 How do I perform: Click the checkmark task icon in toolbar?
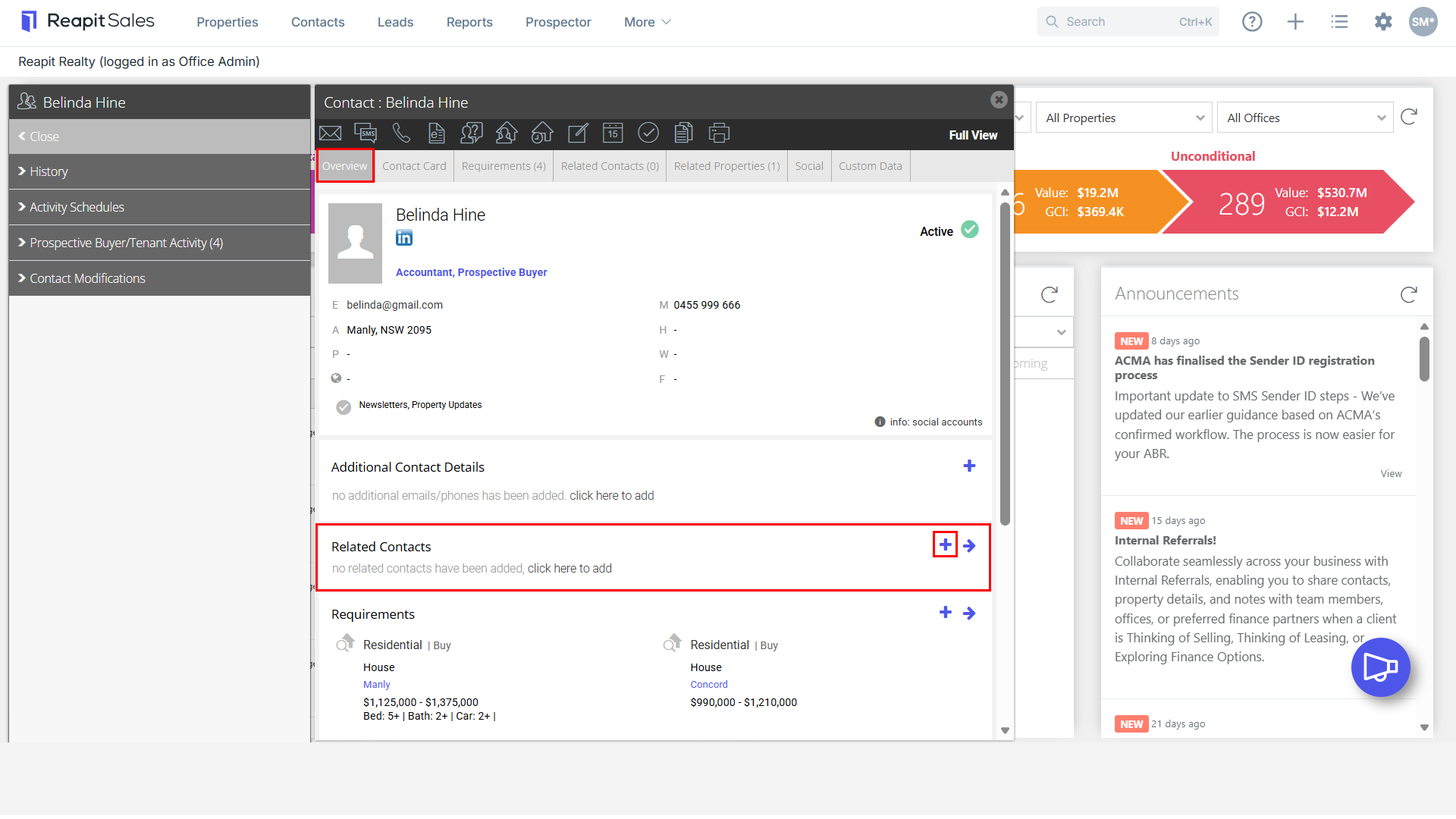648,133
